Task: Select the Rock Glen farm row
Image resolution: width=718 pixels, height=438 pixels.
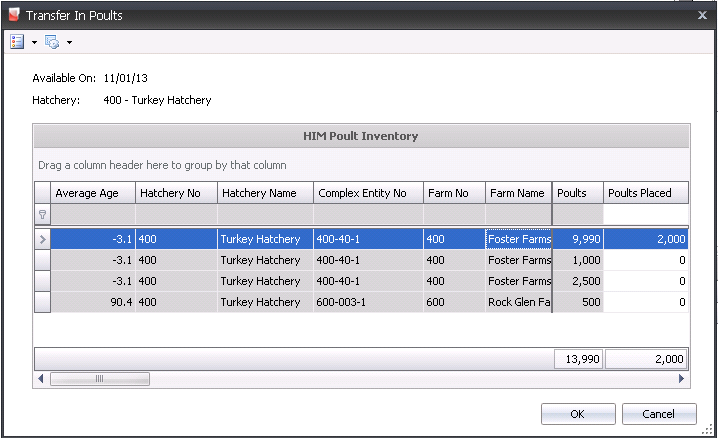Action: click(x=300, y=302)
